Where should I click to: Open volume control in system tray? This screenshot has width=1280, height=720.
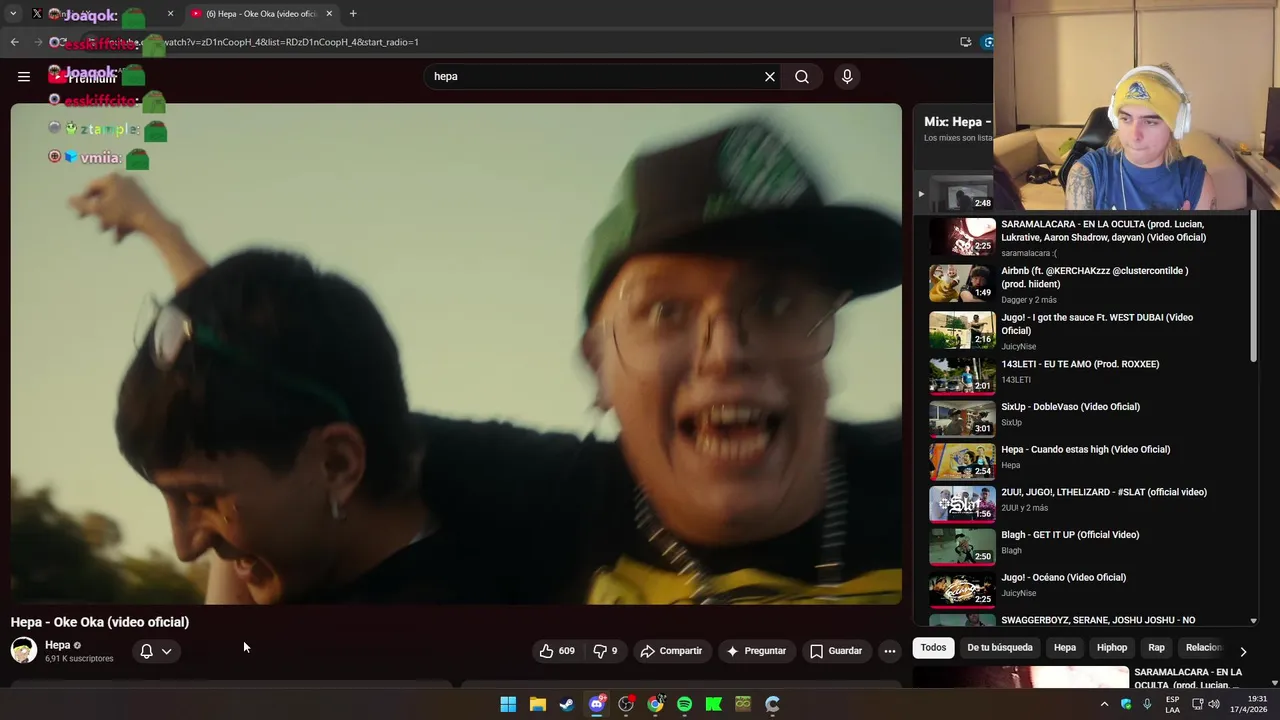point(1214,704)
